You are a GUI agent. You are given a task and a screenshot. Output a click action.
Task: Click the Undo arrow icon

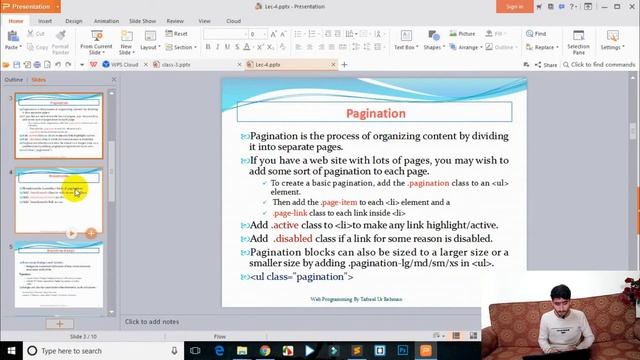coord(58,64)
